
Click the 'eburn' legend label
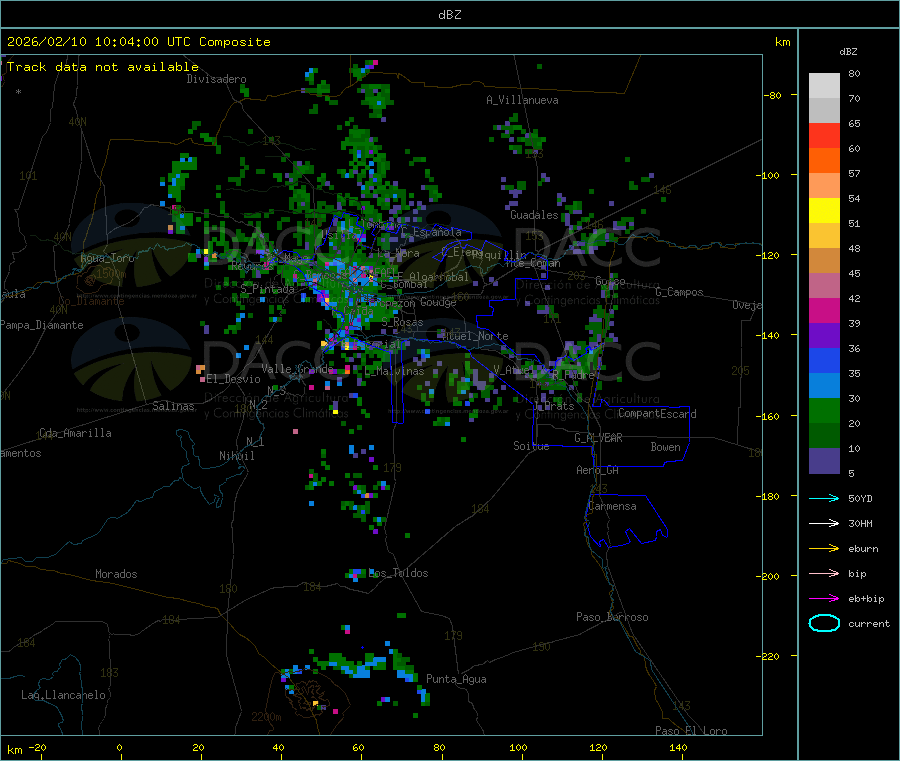click(x=863, y=549)
